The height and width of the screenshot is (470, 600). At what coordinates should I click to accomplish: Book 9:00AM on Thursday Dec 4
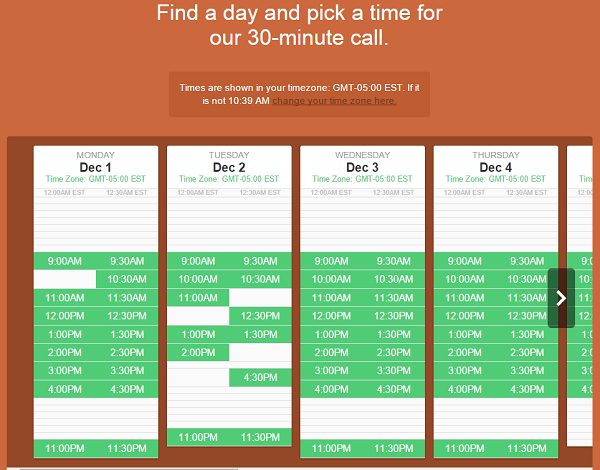coord(465,261)
